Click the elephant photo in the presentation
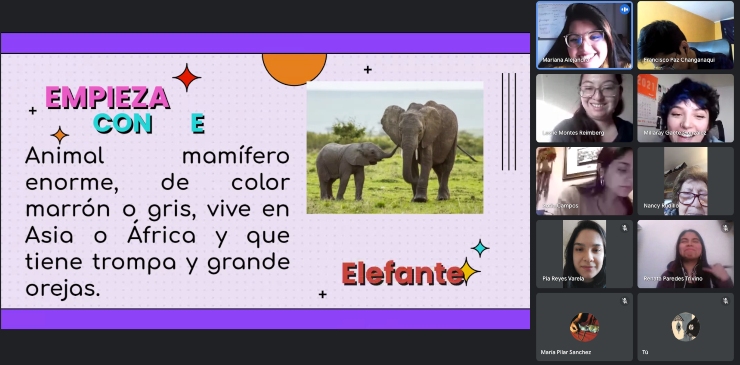 (x=395, y=147)
